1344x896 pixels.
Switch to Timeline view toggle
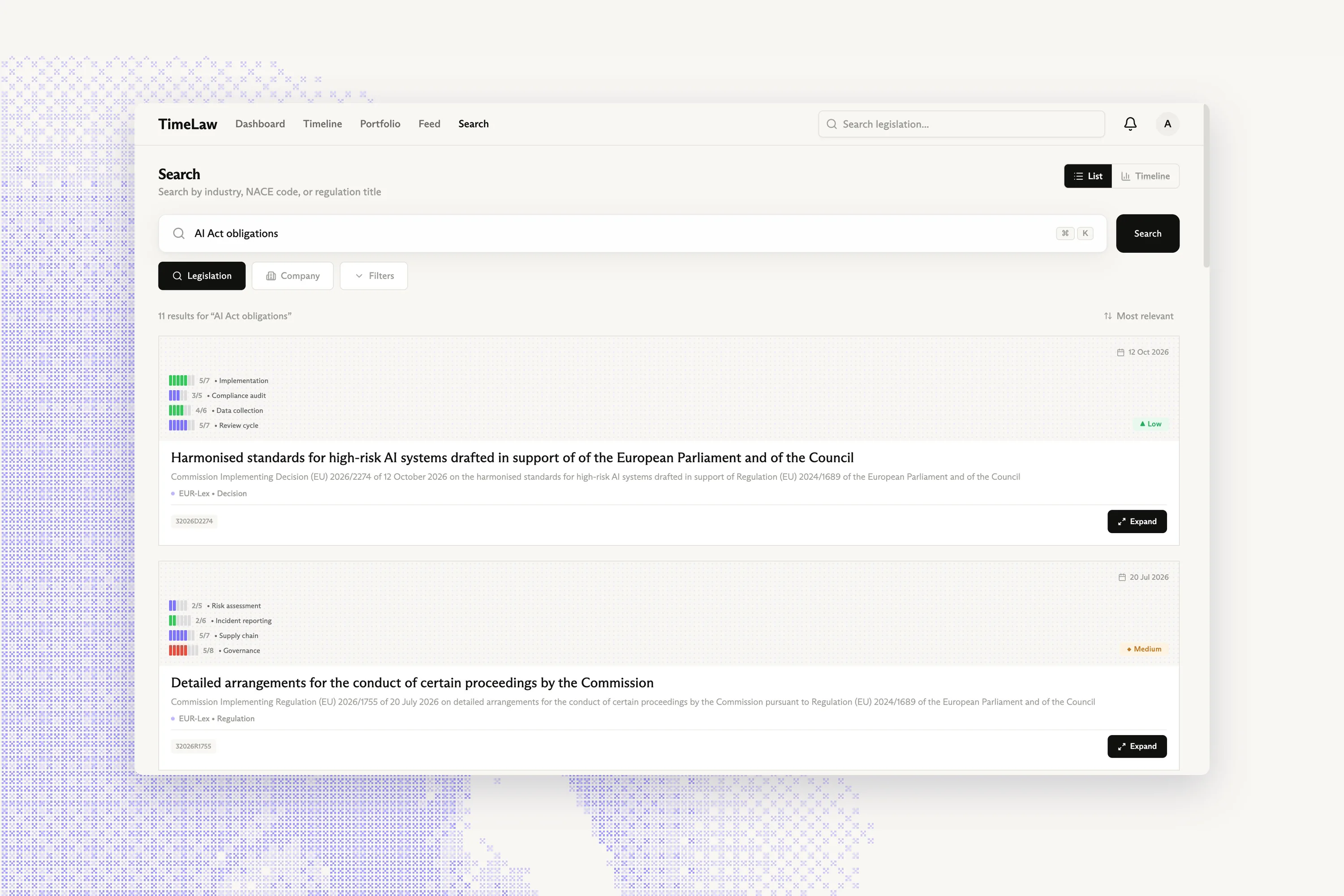tap(1145, 176)
